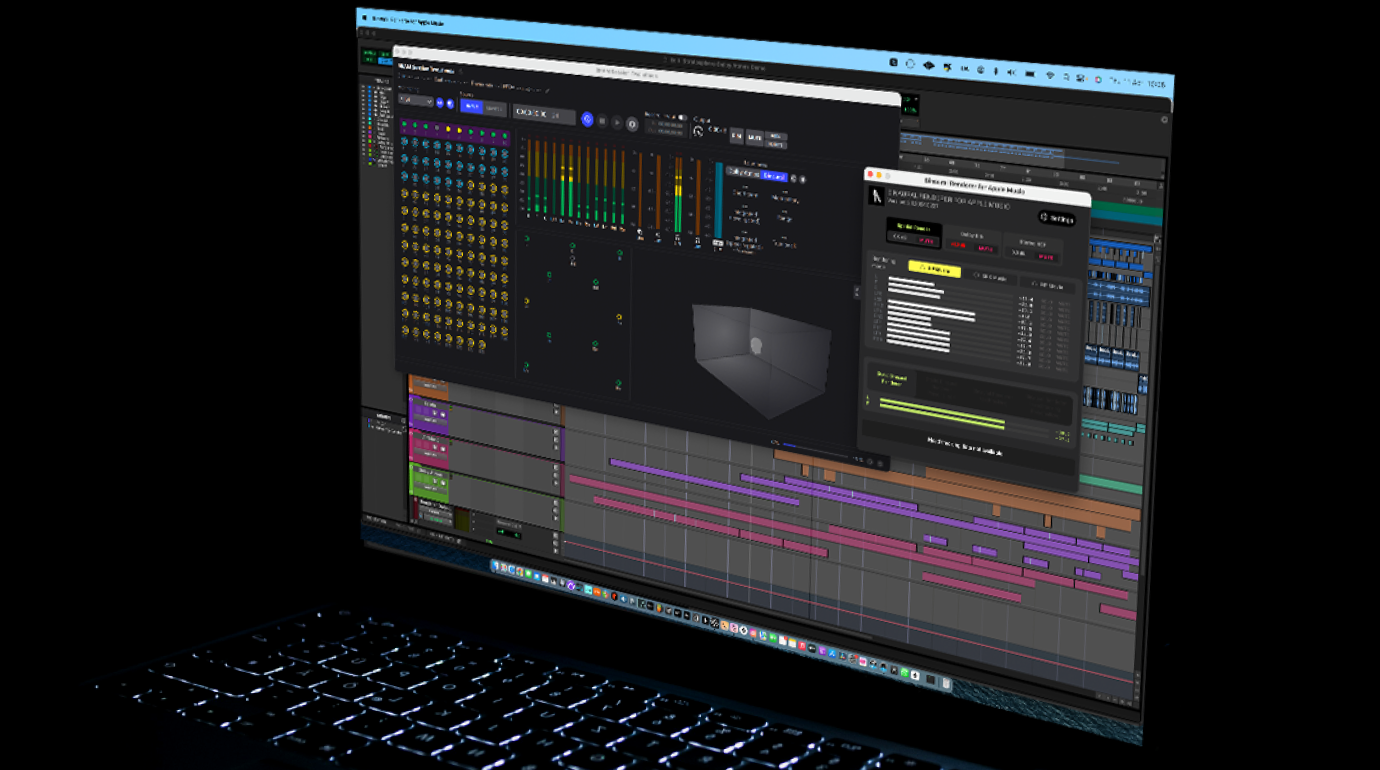Select the middle tab beside the yellow tab
This screenshot has height=770, width=1380.
pyautogui.click(x=990, y=277)
